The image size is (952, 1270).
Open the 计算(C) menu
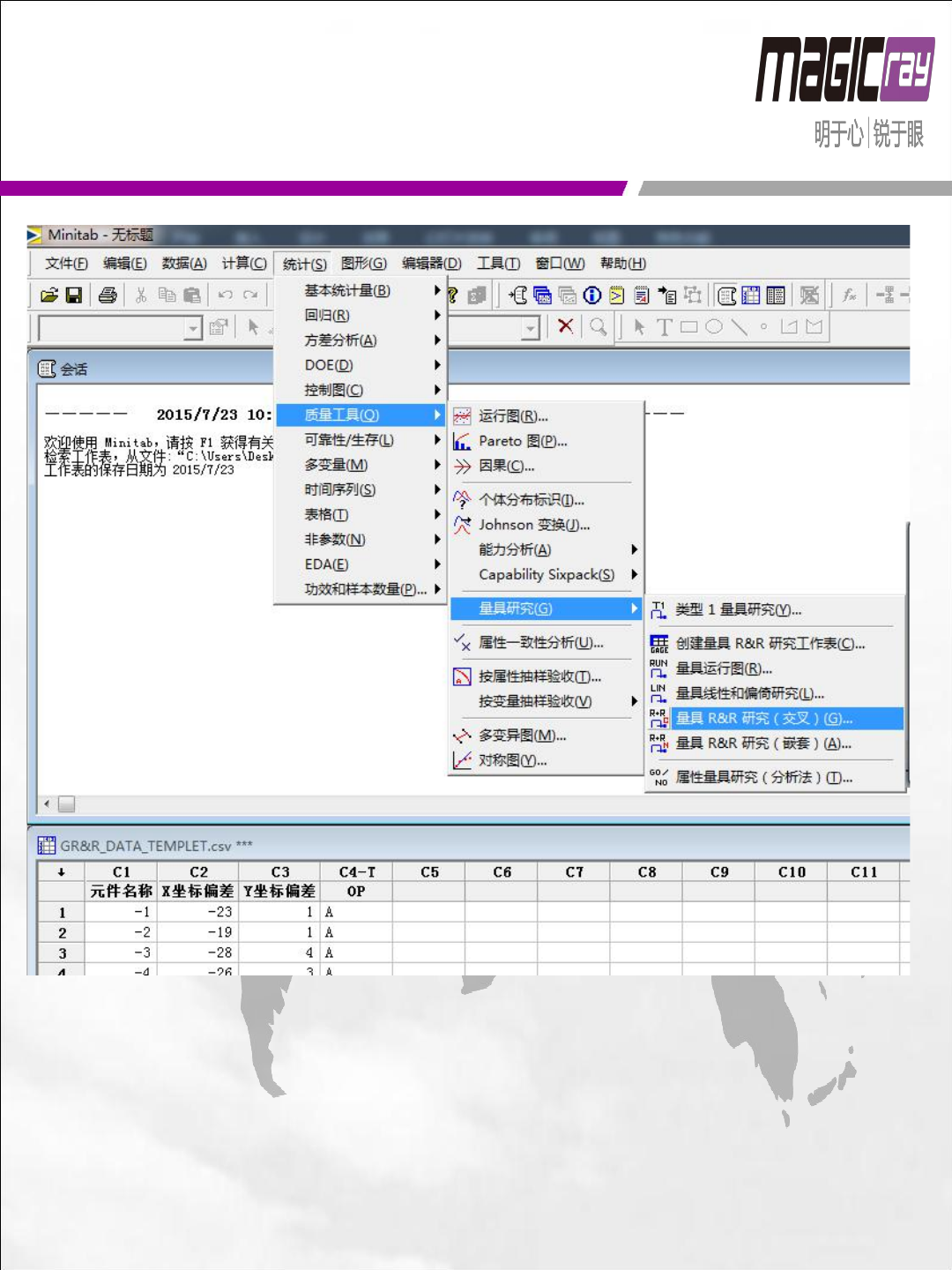coord(244,263)
